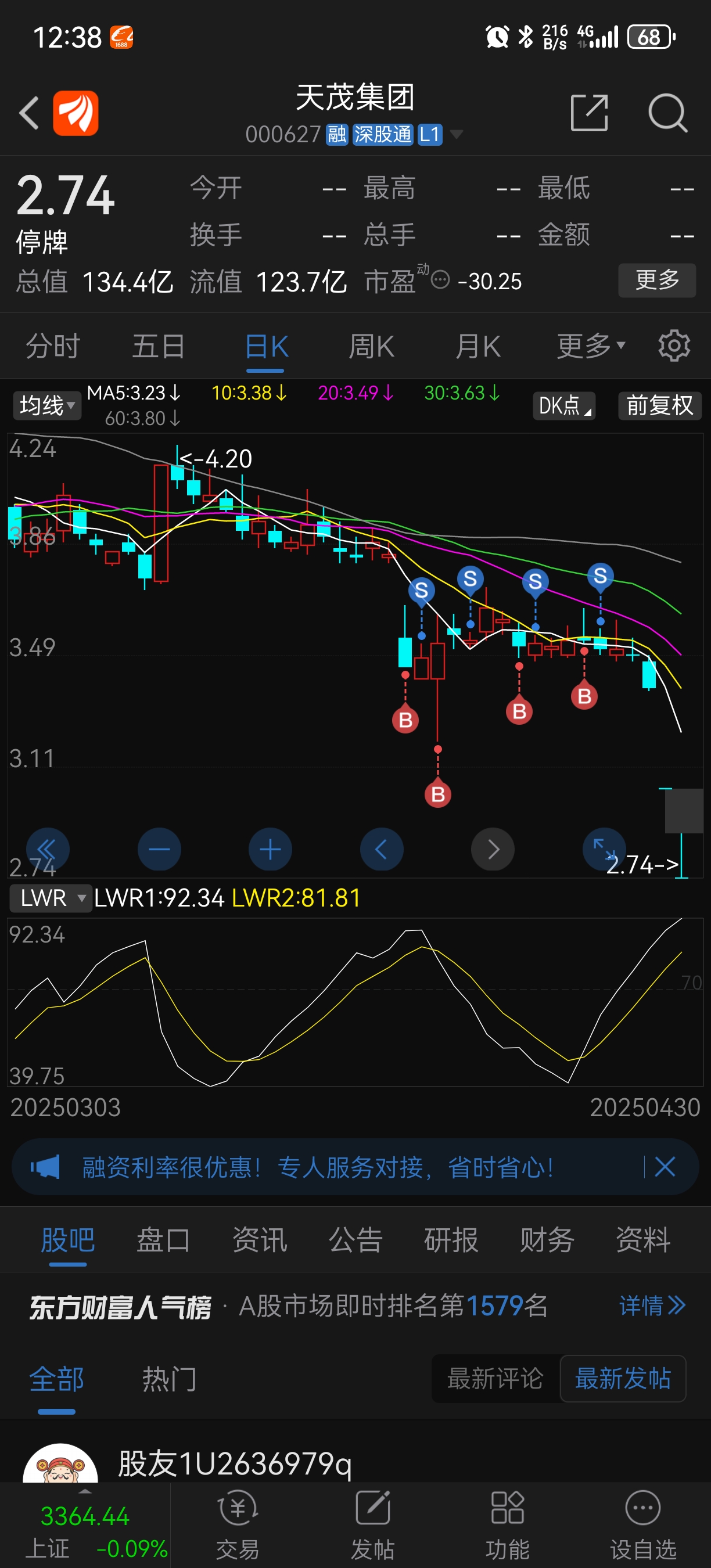Expand chart to fullscreen icon

(604, 848)
